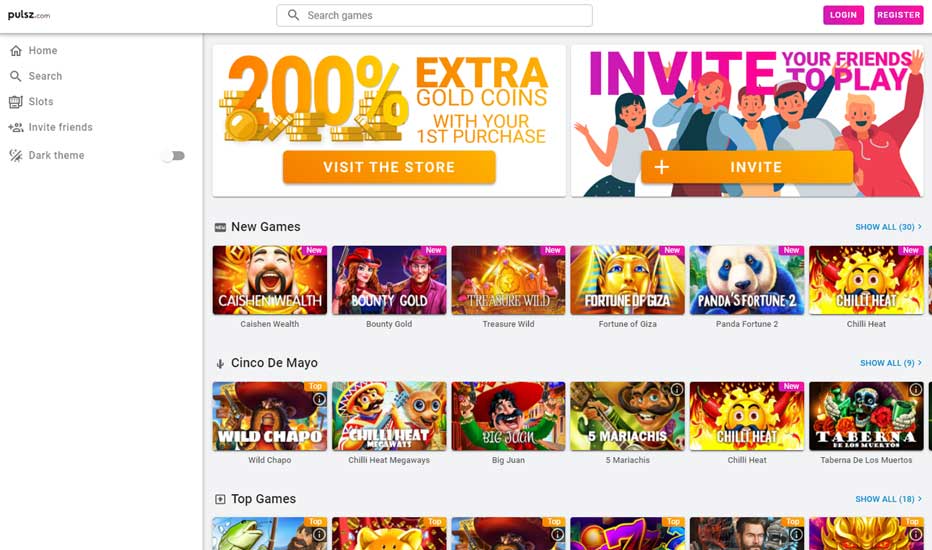Focus the Search games input field
The width and height of the screenshot is (932, 550).
click(x=434, y=15)
